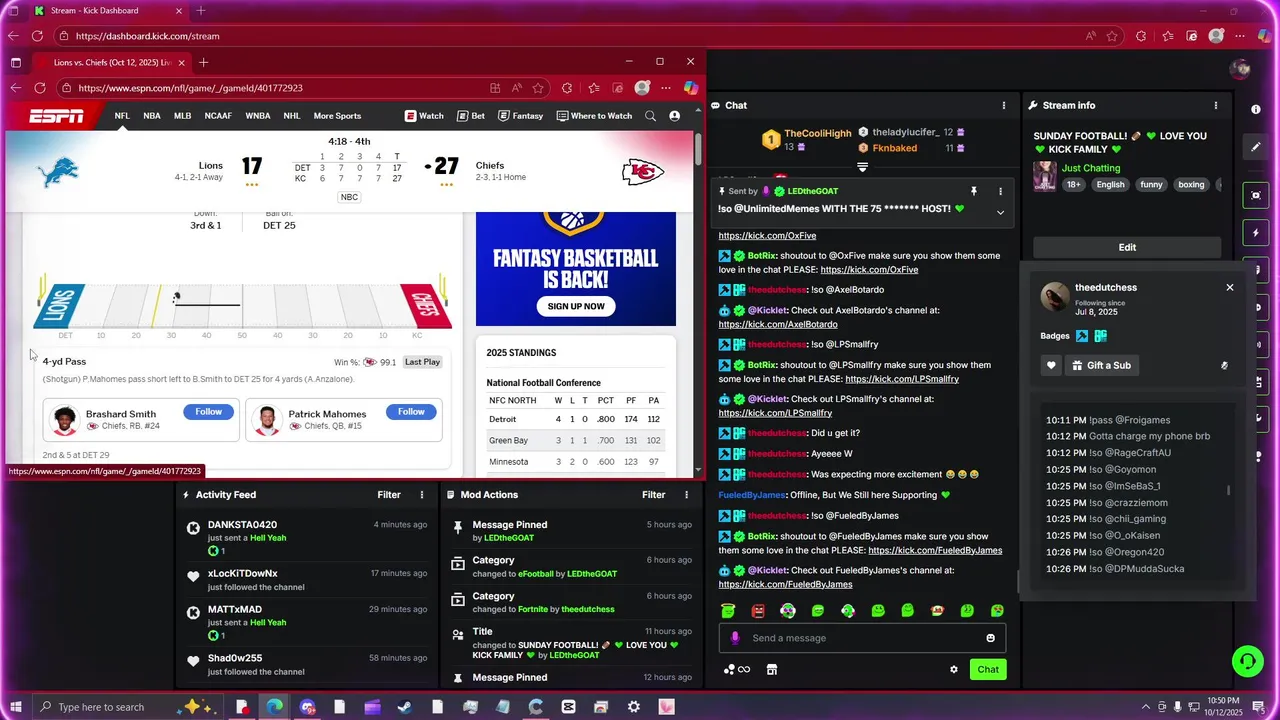This screenshot has height=720, width=1280.
Task: Open browser settings and more menu
Action: pos(666,88)
